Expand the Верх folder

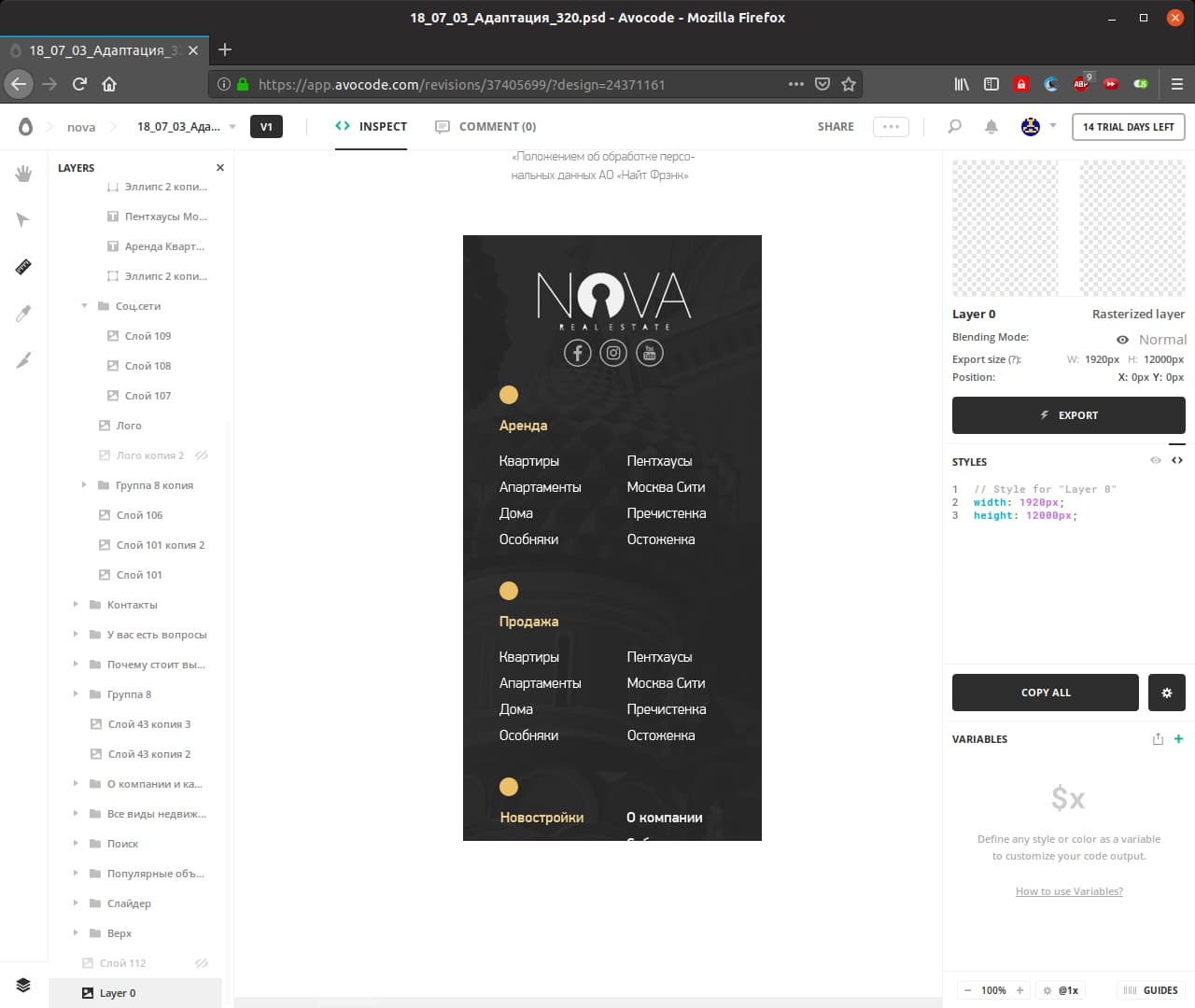pyautogui.click(x=76, y=933)
